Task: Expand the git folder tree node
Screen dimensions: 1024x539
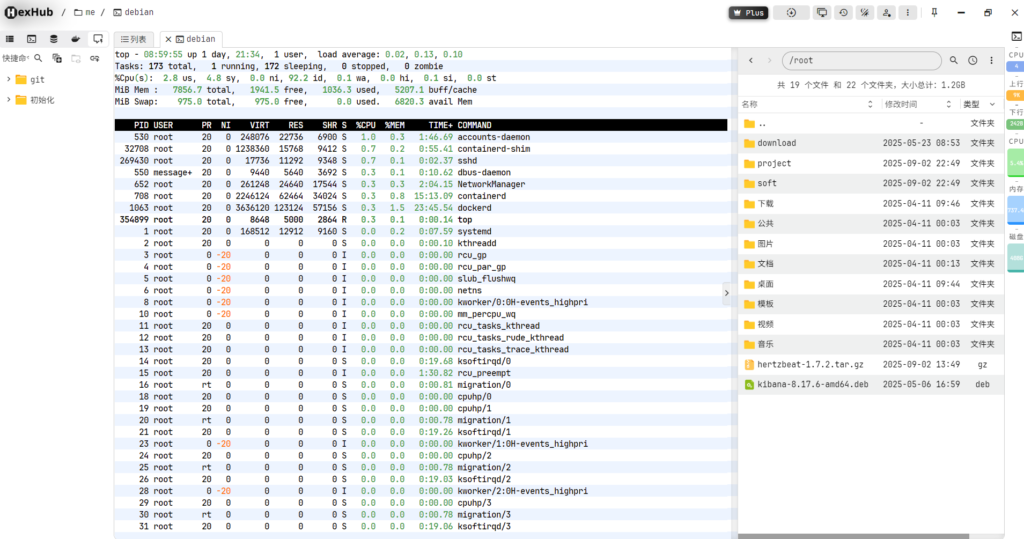Action: pos(9,79)
